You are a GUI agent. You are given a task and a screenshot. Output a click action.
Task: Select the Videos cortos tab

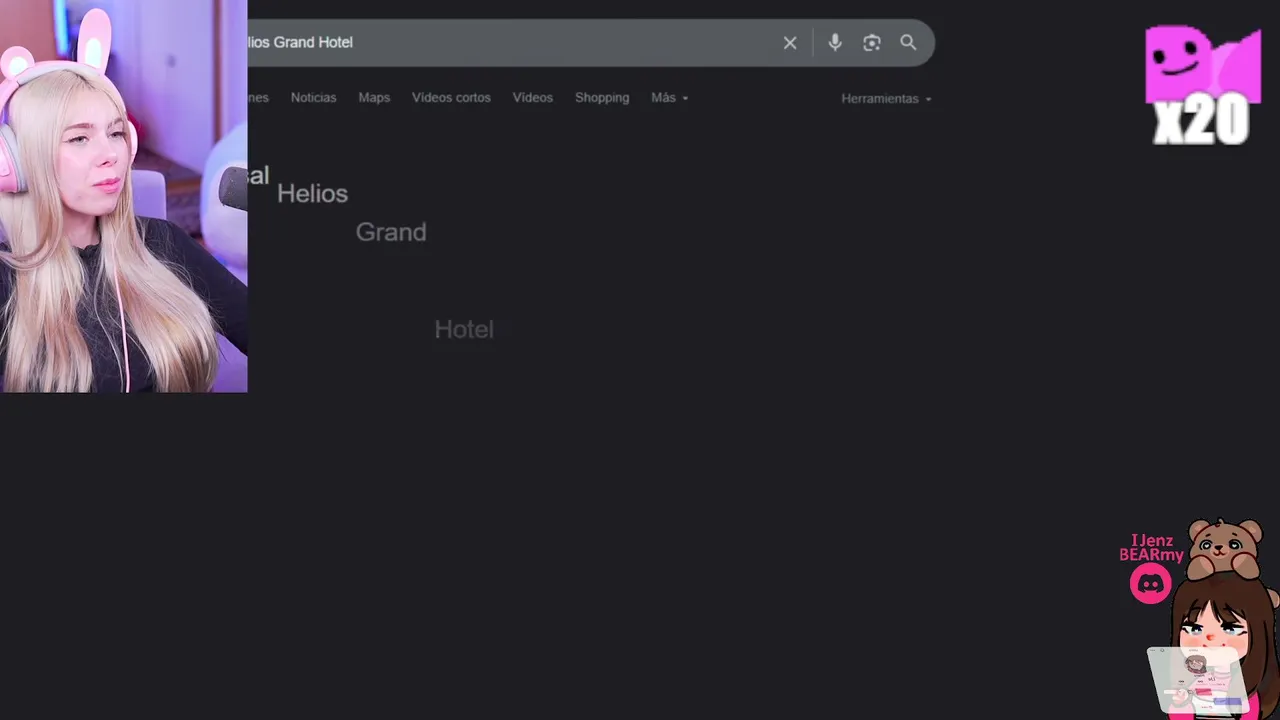(451, 97)
